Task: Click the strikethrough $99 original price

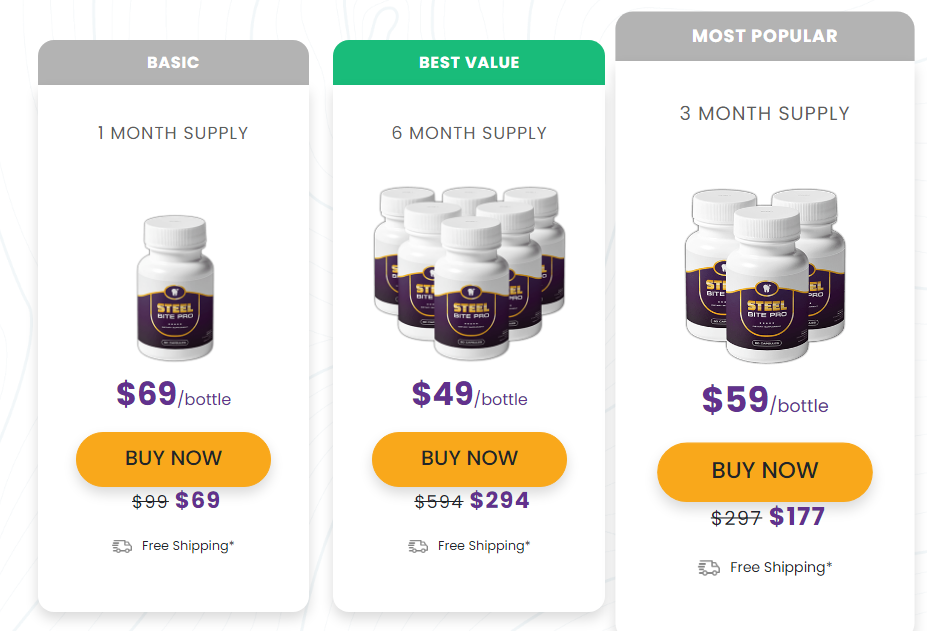Action: [x=150, y=502]
